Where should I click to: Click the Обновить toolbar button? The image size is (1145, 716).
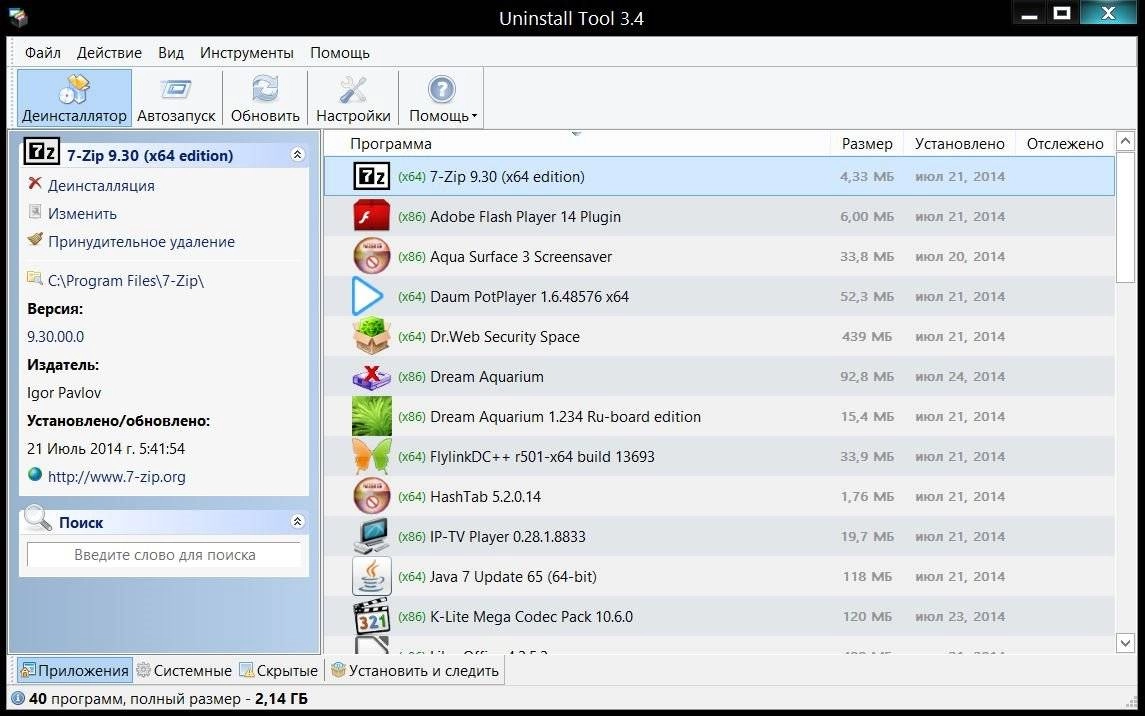pos(265,99)
